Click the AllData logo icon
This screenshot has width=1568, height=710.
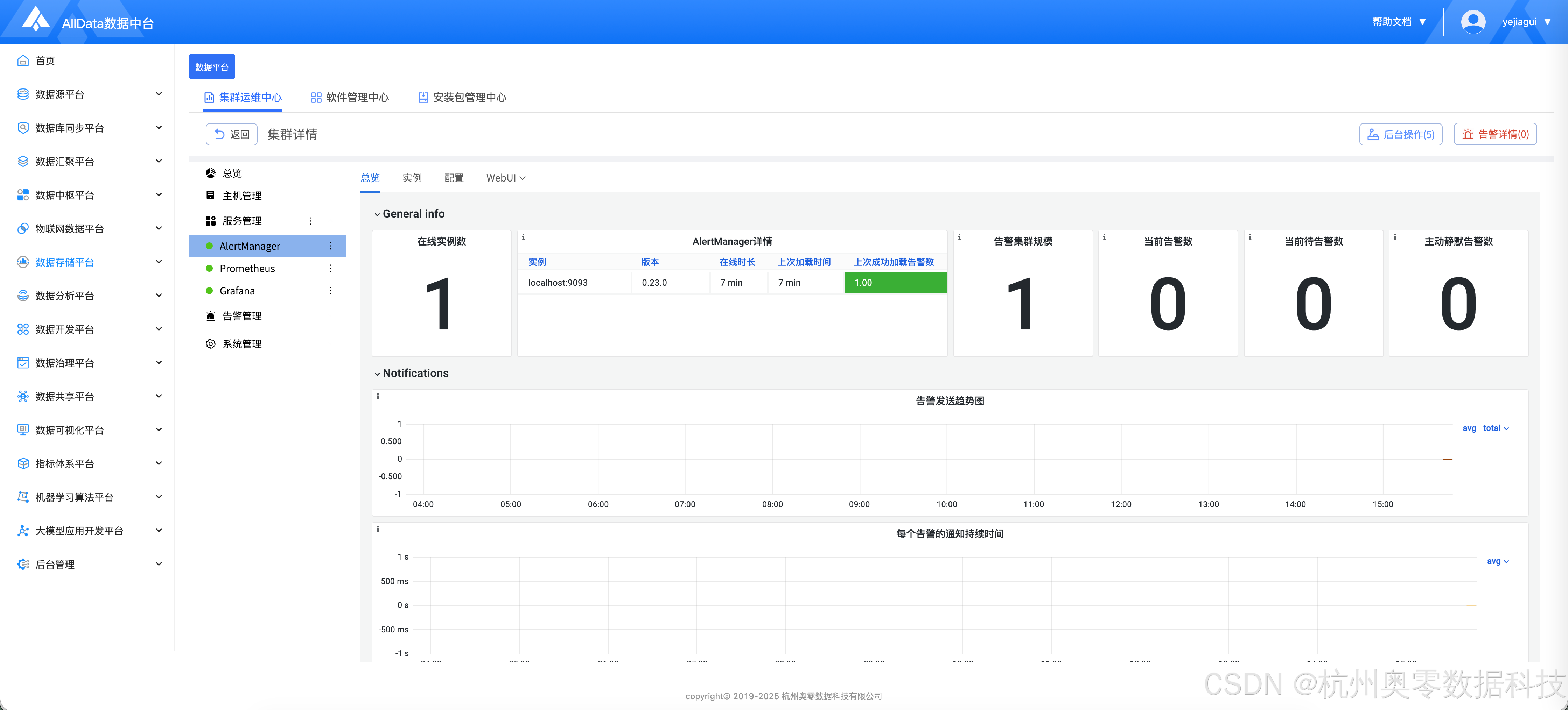point(35,20)
